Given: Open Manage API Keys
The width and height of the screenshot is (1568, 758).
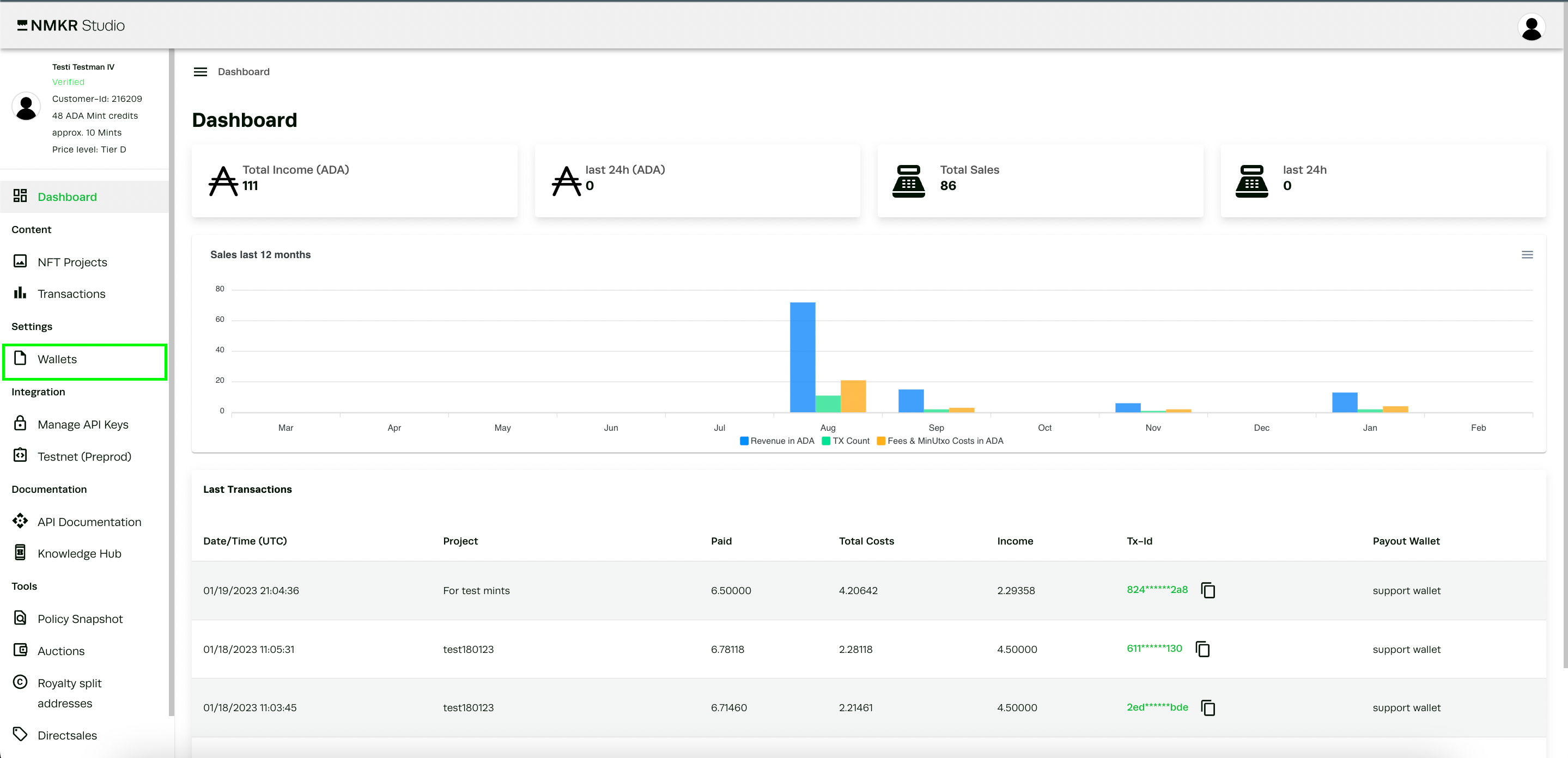Looking at the screenshot, I should (x=83, y=425).
